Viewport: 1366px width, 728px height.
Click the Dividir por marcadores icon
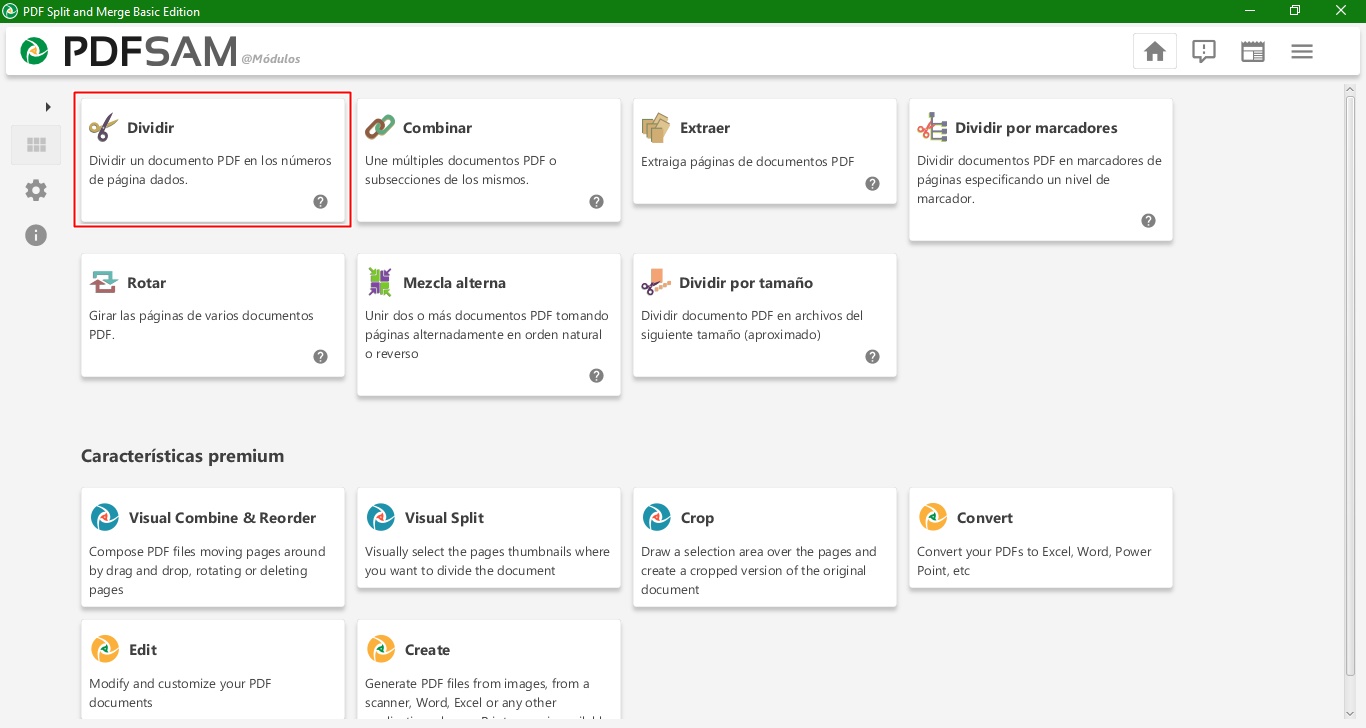point(931,127)
